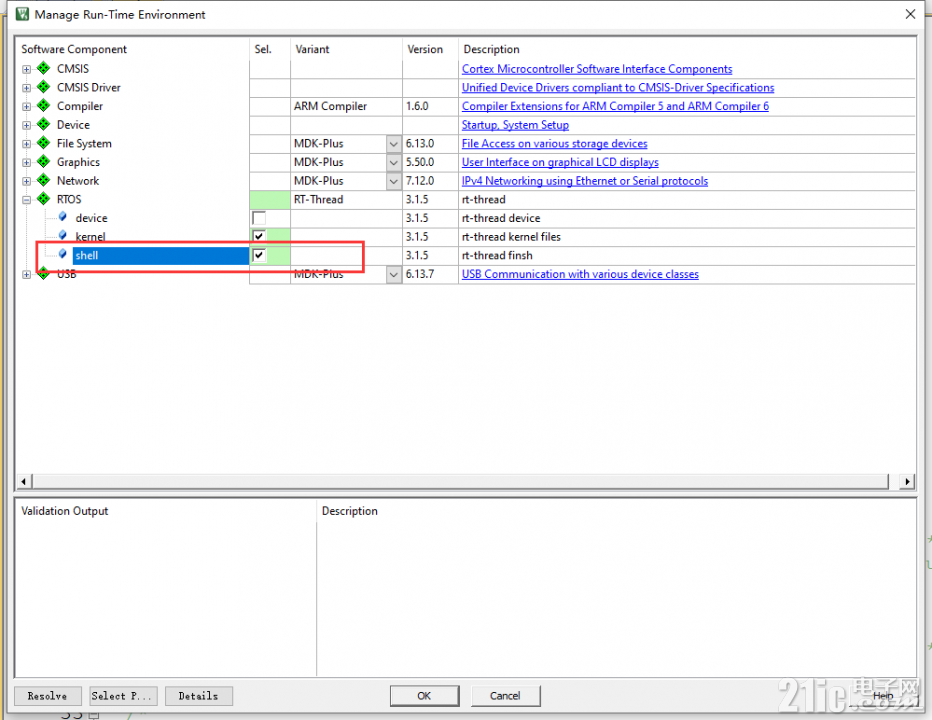
Task: Click the horizontal scrollbar track
Action: pos(460,481)
